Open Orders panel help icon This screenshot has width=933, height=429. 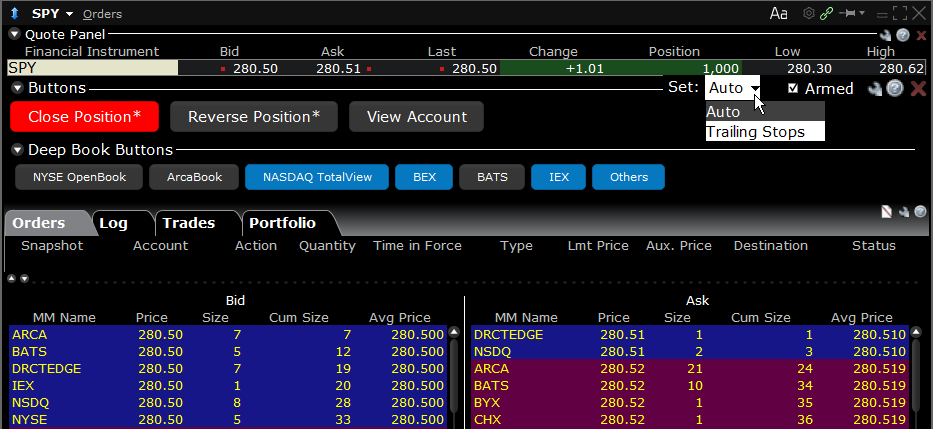[x=920, y=211]
